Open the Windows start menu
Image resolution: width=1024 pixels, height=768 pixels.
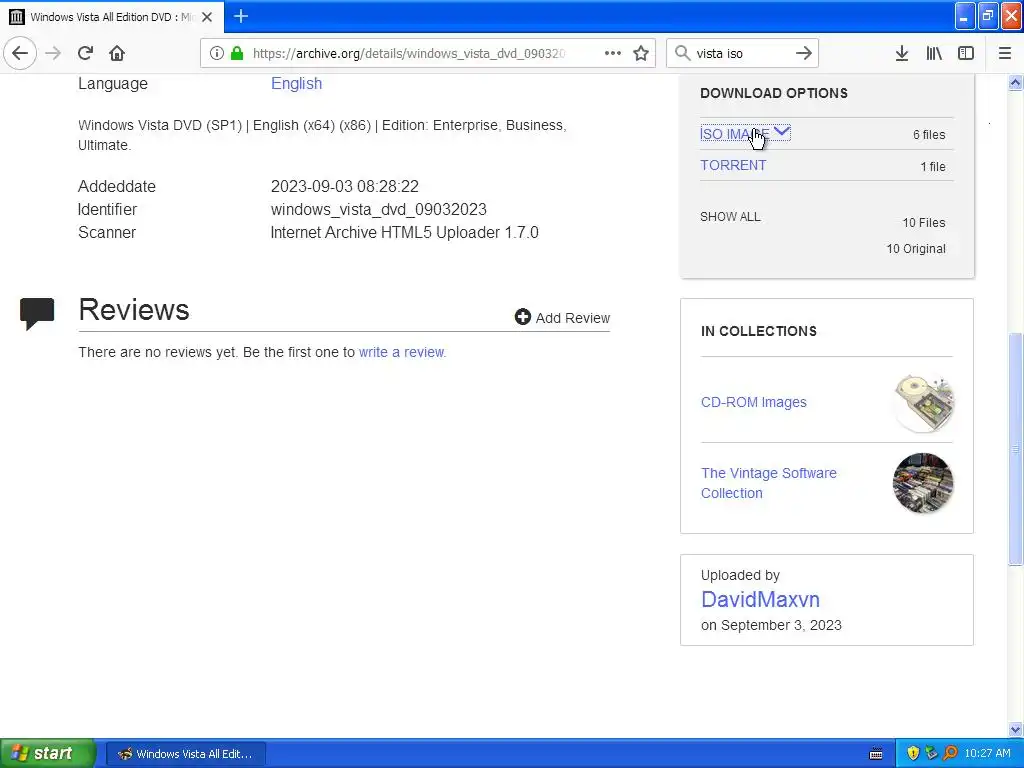(x=48, y=753)
